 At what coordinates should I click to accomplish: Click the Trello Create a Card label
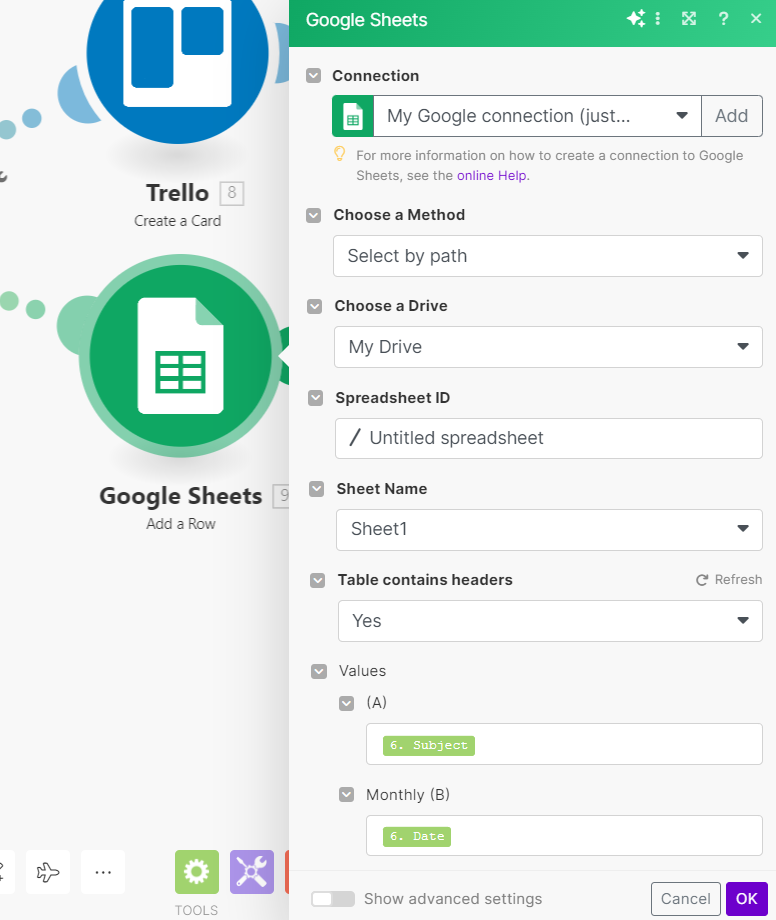[x=178, y=221]
